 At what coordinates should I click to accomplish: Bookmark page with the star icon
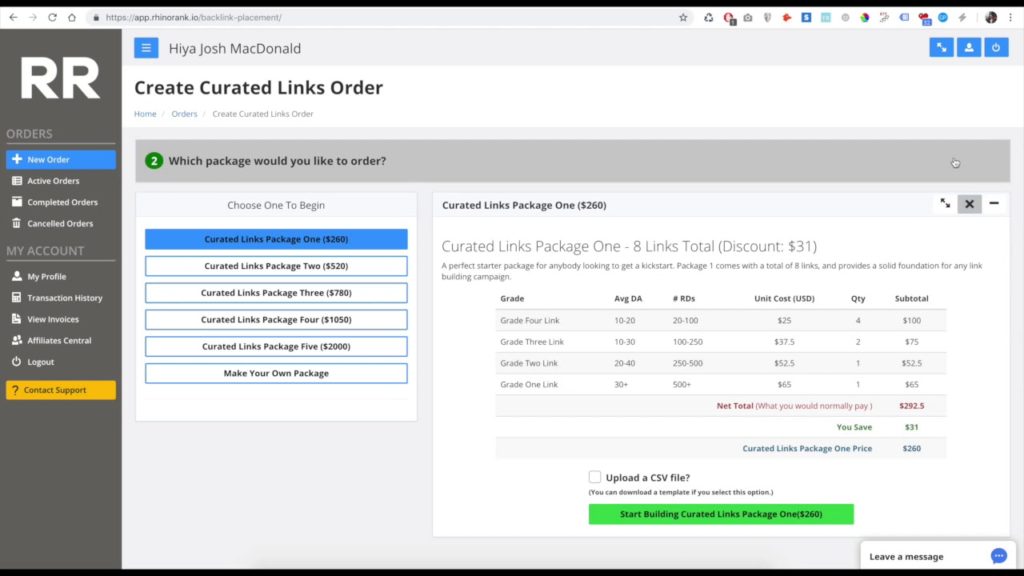point(683,18)
